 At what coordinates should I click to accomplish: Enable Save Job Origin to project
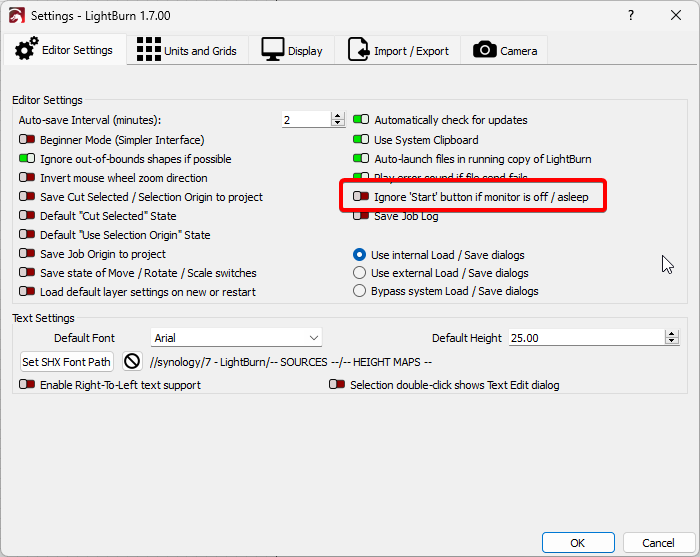[x=27, y=254]
